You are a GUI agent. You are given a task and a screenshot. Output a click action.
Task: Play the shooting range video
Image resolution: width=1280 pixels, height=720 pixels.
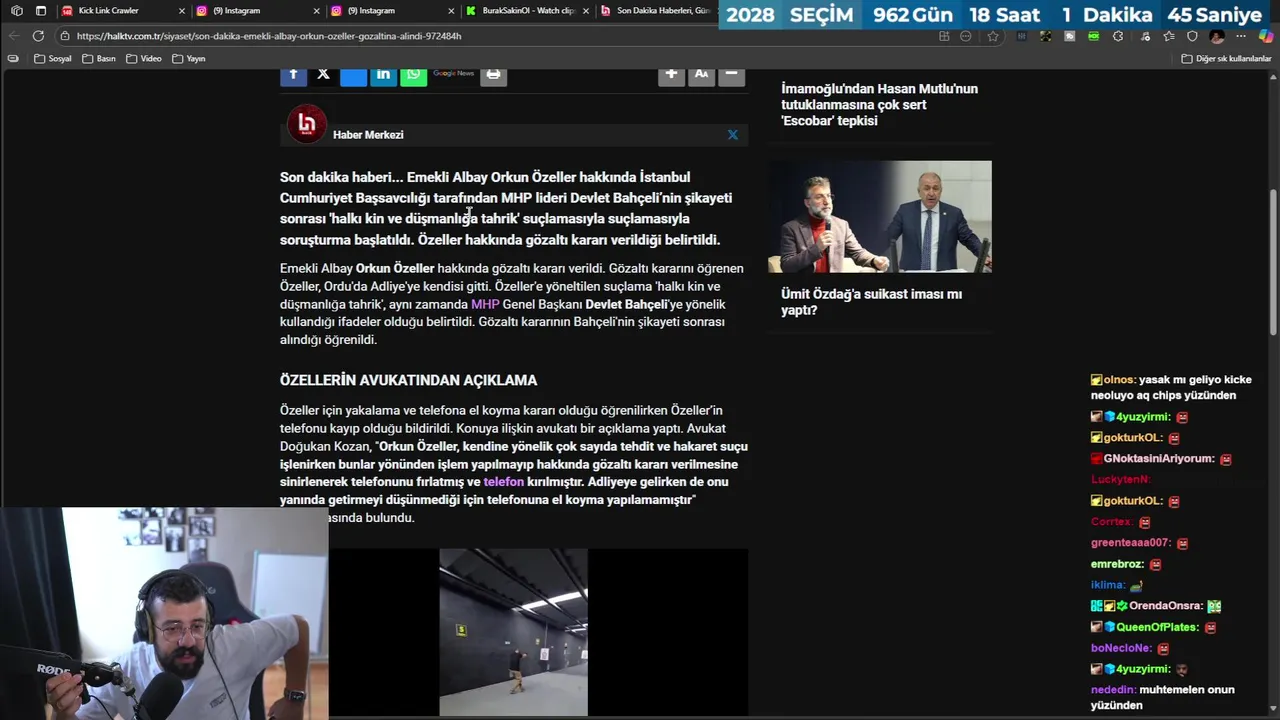(513, 632)
